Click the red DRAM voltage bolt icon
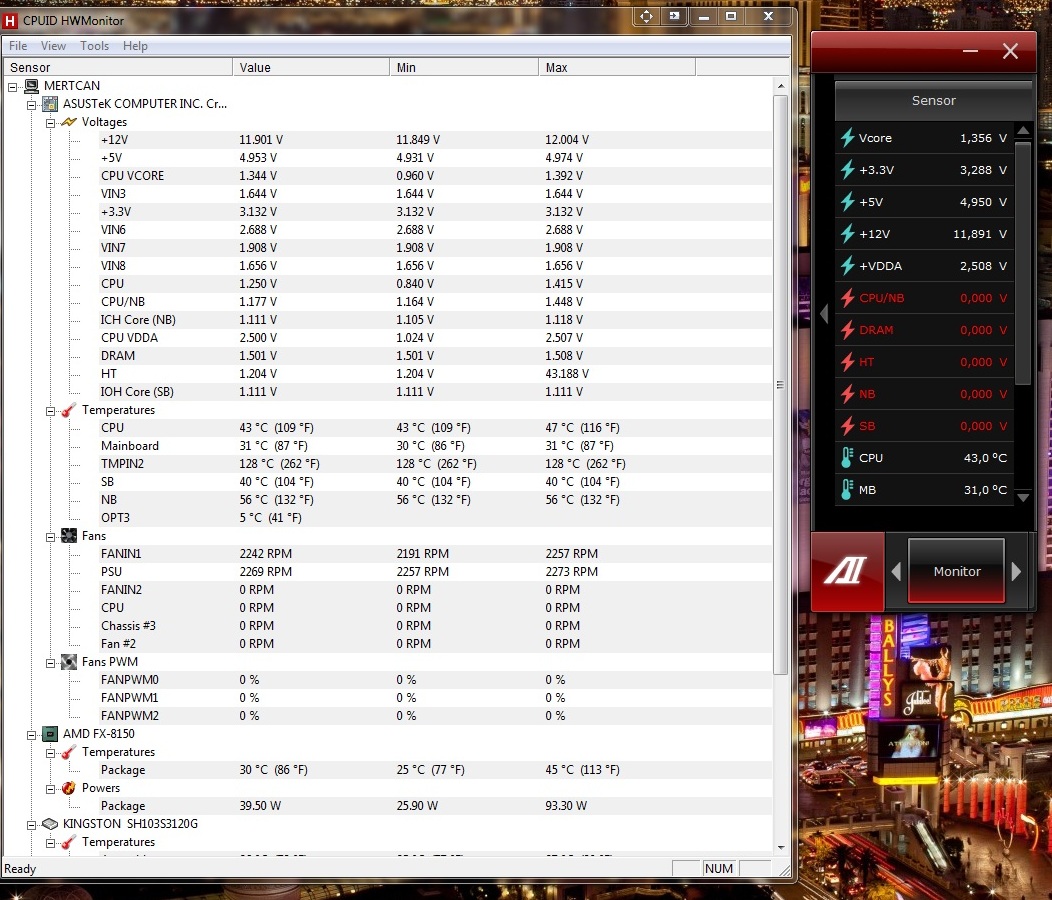Viewport: 1052px width, 900px height. [847, 330]
